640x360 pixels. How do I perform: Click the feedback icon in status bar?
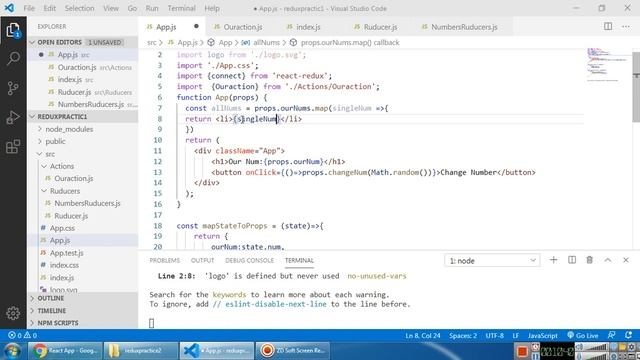611,335
